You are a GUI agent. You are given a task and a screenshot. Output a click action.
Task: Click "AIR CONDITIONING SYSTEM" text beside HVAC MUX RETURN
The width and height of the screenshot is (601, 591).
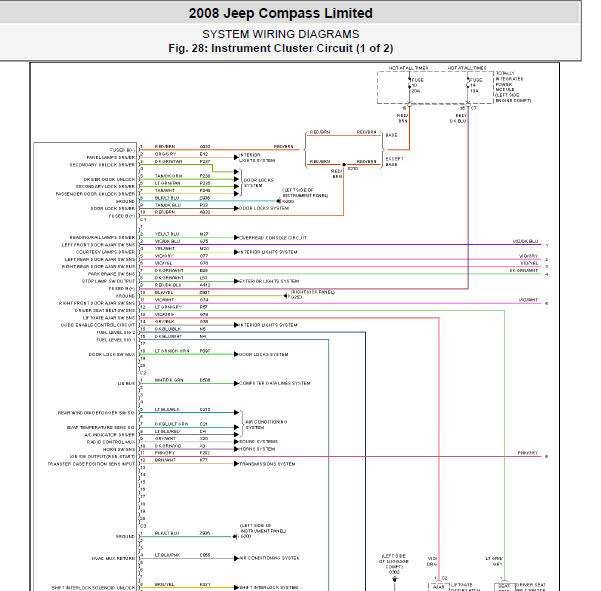[269, 558]
